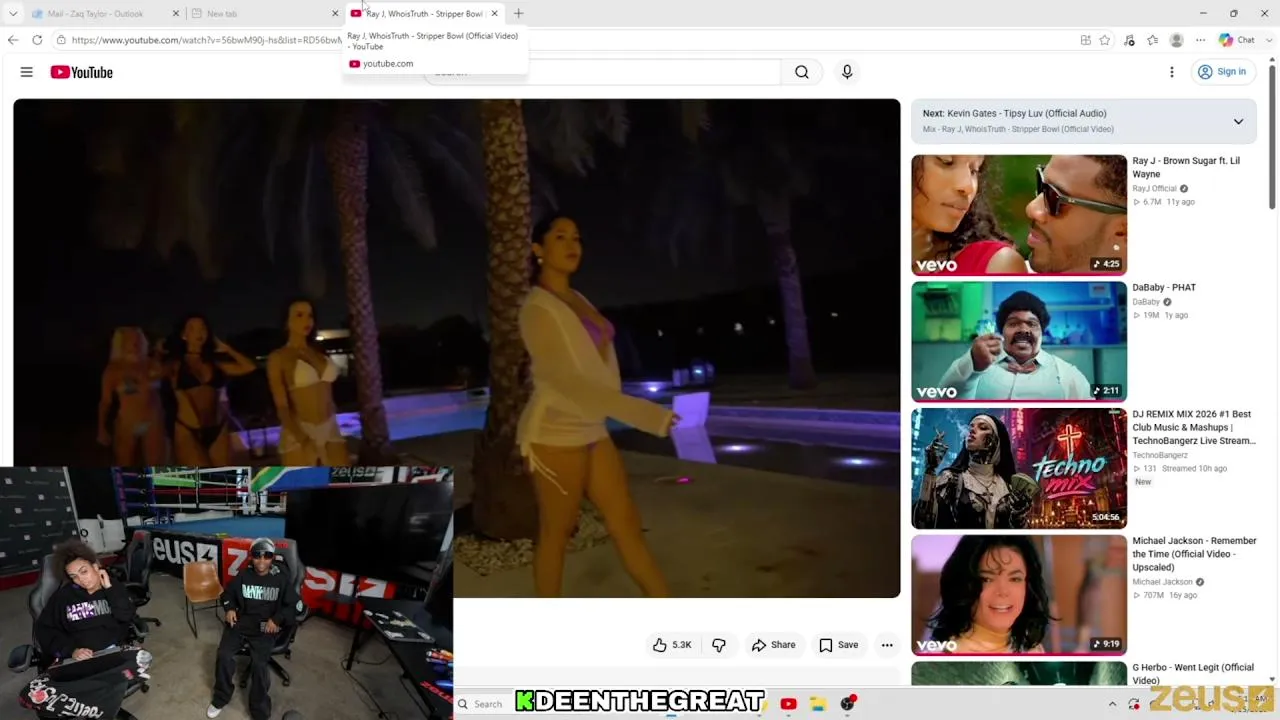
Task: Open DJ REMIX MIX 2026 techno thumbnail
Action: pyautogui.click(x=1019, y=468)
